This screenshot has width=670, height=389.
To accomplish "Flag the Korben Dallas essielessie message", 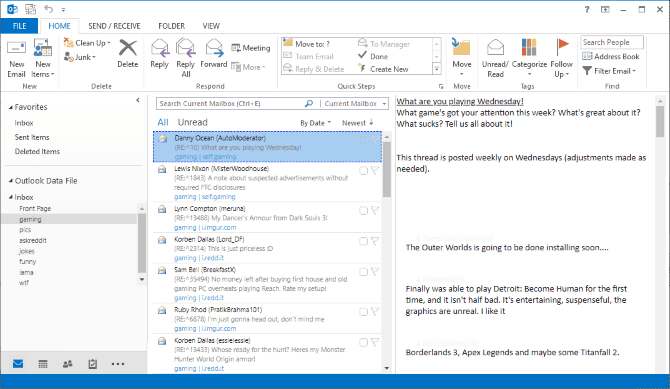I will (x=375, y=342).
